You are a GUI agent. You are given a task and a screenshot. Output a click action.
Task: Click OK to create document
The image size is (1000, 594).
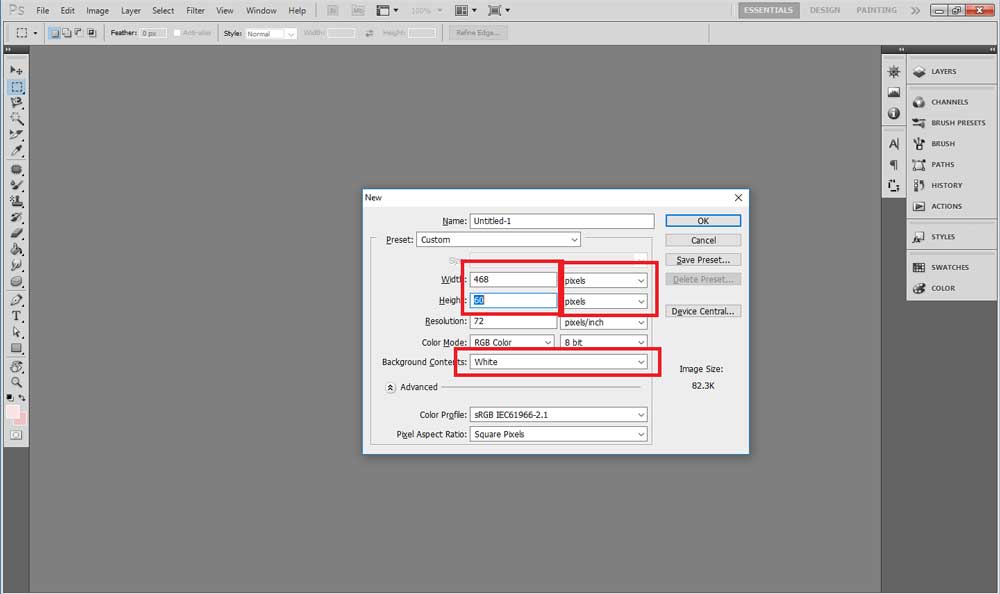tap(703, 221)
